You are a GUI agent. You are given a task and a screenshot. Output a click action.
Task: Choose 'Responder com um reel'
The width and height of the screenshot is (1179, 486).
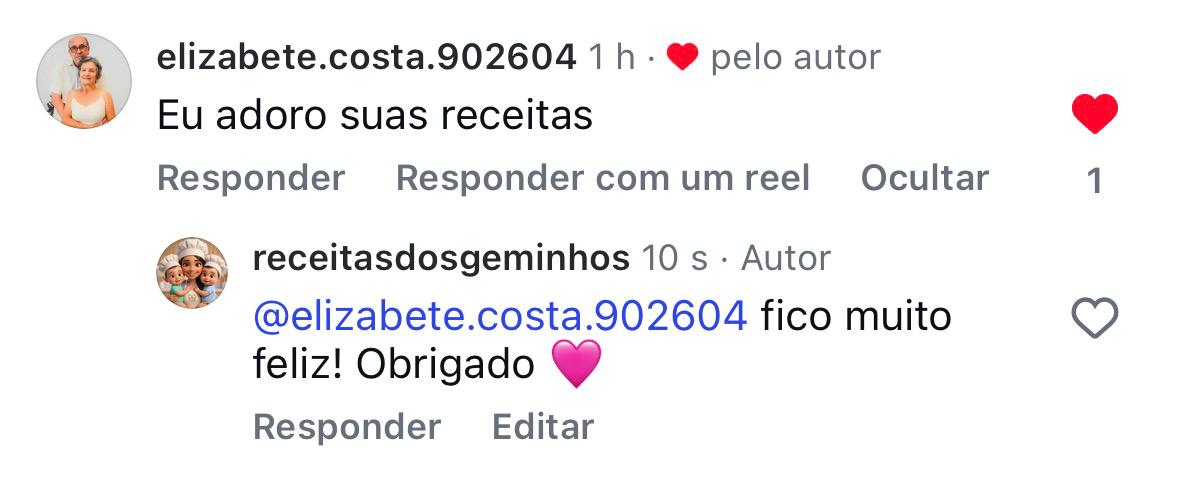(x=602, y=179)
